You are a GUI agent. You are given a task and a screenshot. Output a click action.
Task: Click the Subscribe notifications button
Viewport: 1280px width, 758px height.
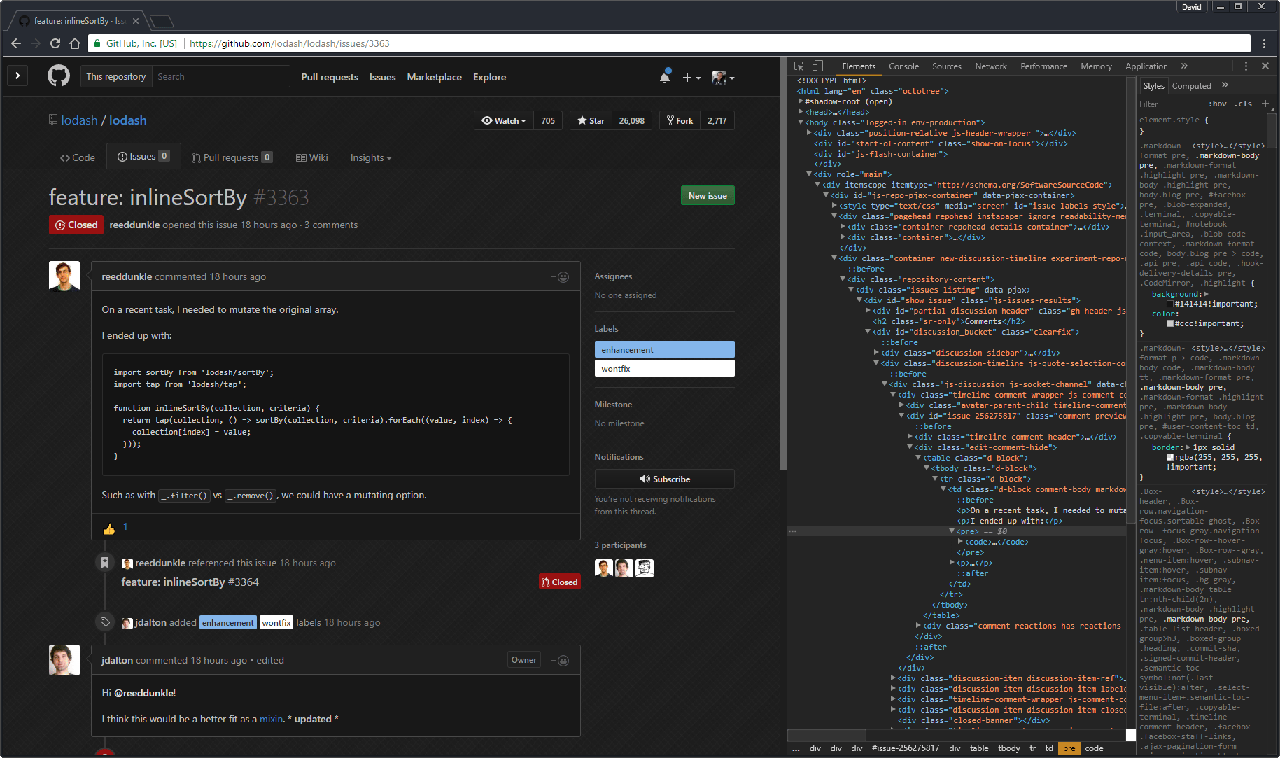coord(664,479)
